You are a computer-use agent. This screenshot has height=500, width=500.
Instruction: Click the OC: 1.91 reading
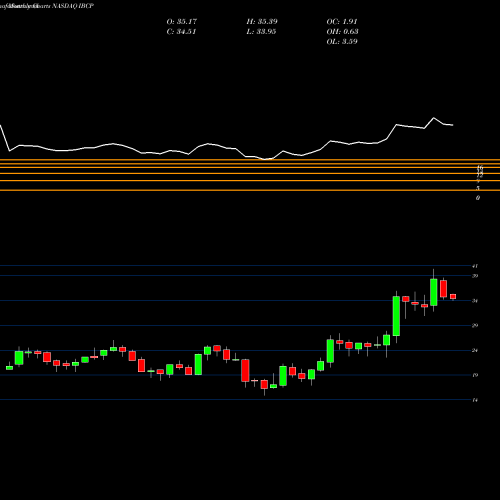click(x=342, y=22)
